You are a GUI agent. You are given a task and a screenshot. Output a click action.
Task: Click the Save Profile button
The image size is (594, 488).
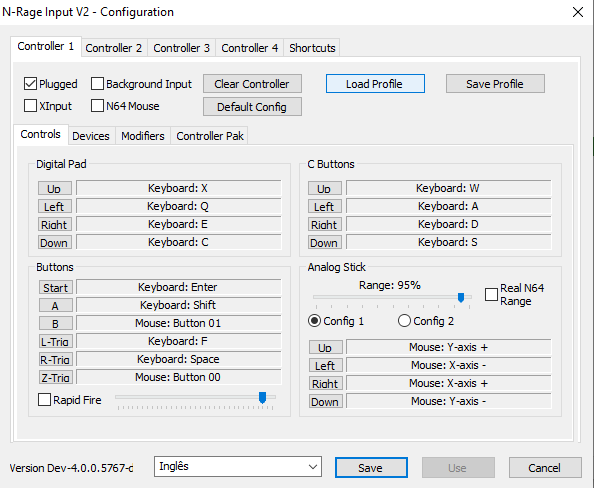click(495, 84)
